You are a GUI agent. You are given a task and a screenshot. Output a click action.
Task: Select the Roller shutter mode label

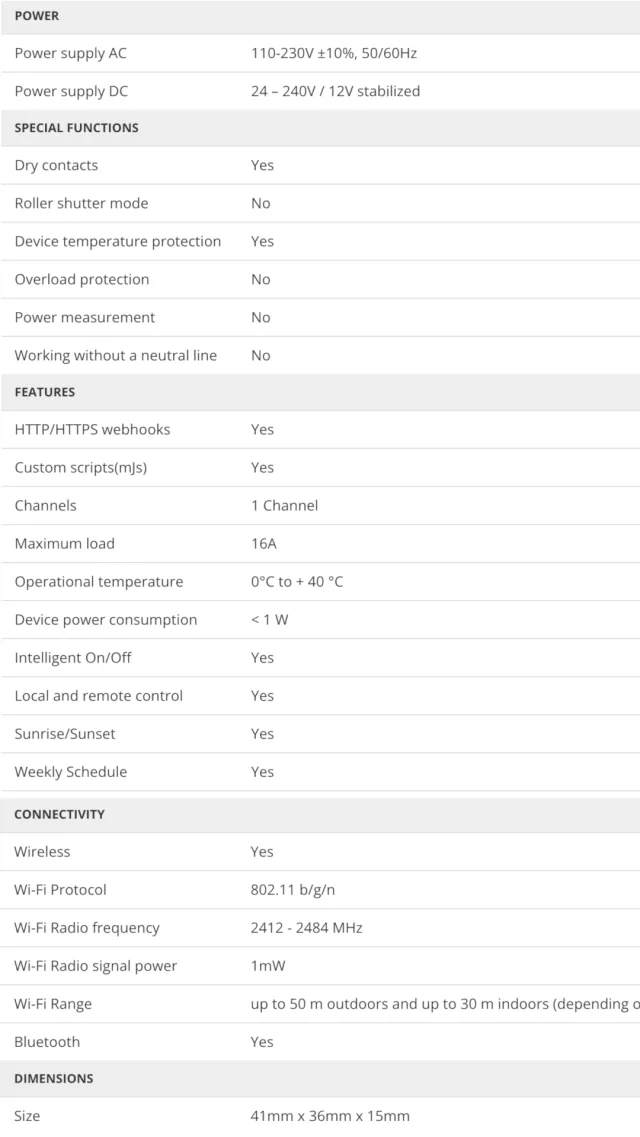[x=81, y=203]
